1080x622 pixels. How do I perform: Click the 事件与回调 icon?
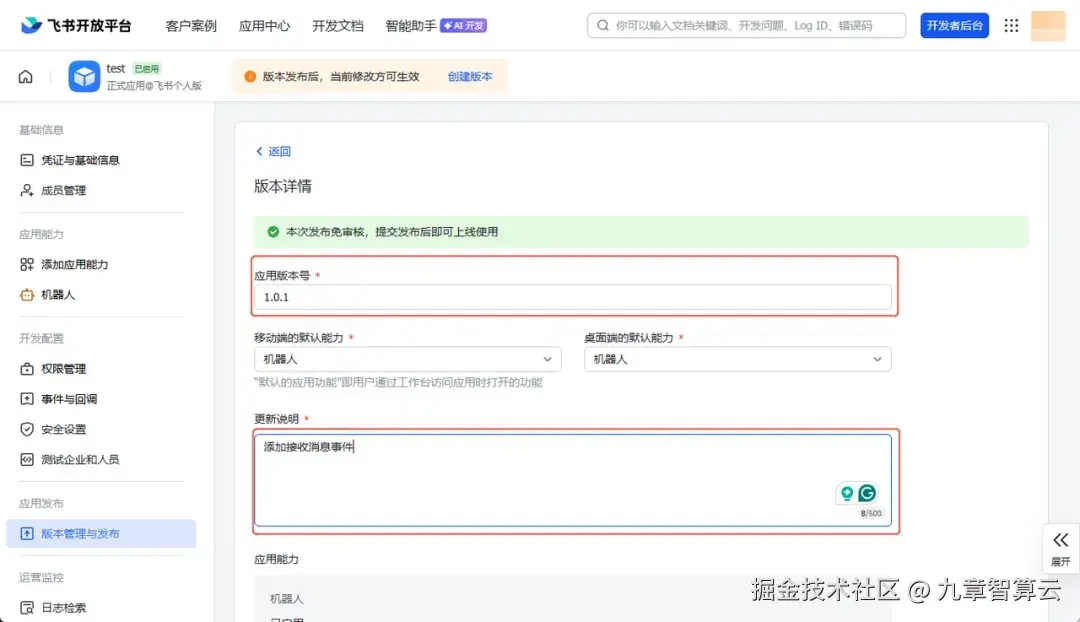click(27, 399)
